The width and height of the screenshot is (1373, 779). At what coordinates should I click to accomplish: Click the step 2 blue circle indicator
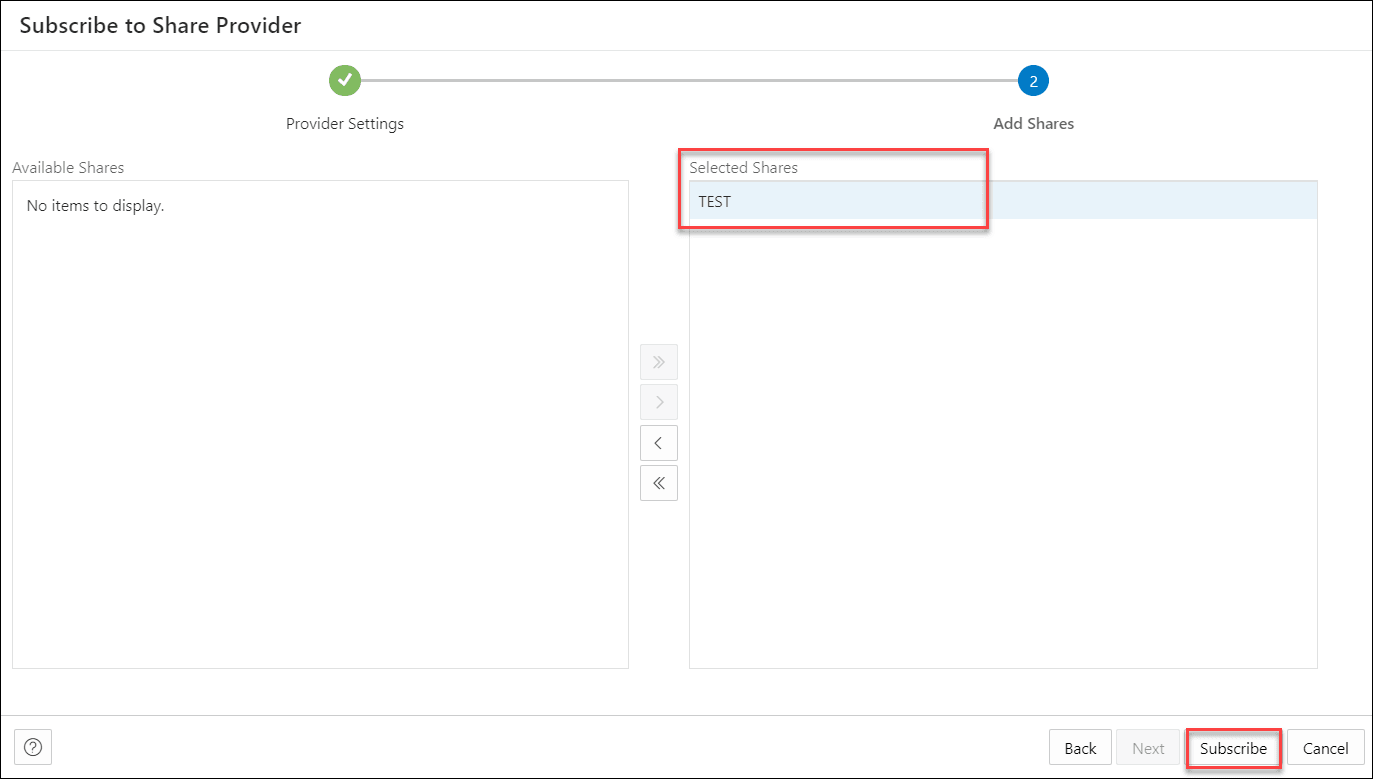pos(1033,80)
